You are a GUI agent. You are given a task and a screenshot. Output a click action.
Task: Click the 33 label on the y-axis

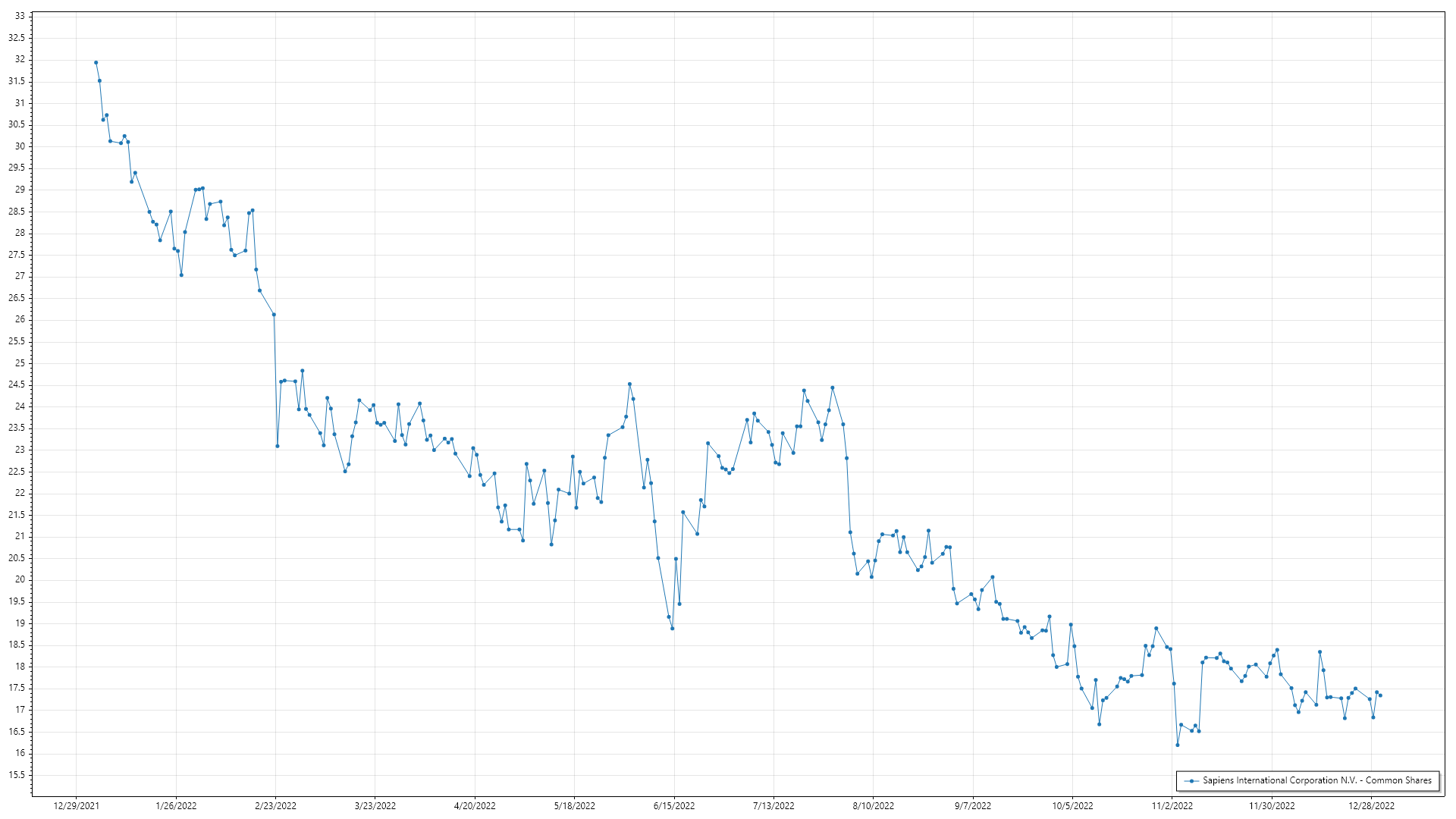click(20, 16)
